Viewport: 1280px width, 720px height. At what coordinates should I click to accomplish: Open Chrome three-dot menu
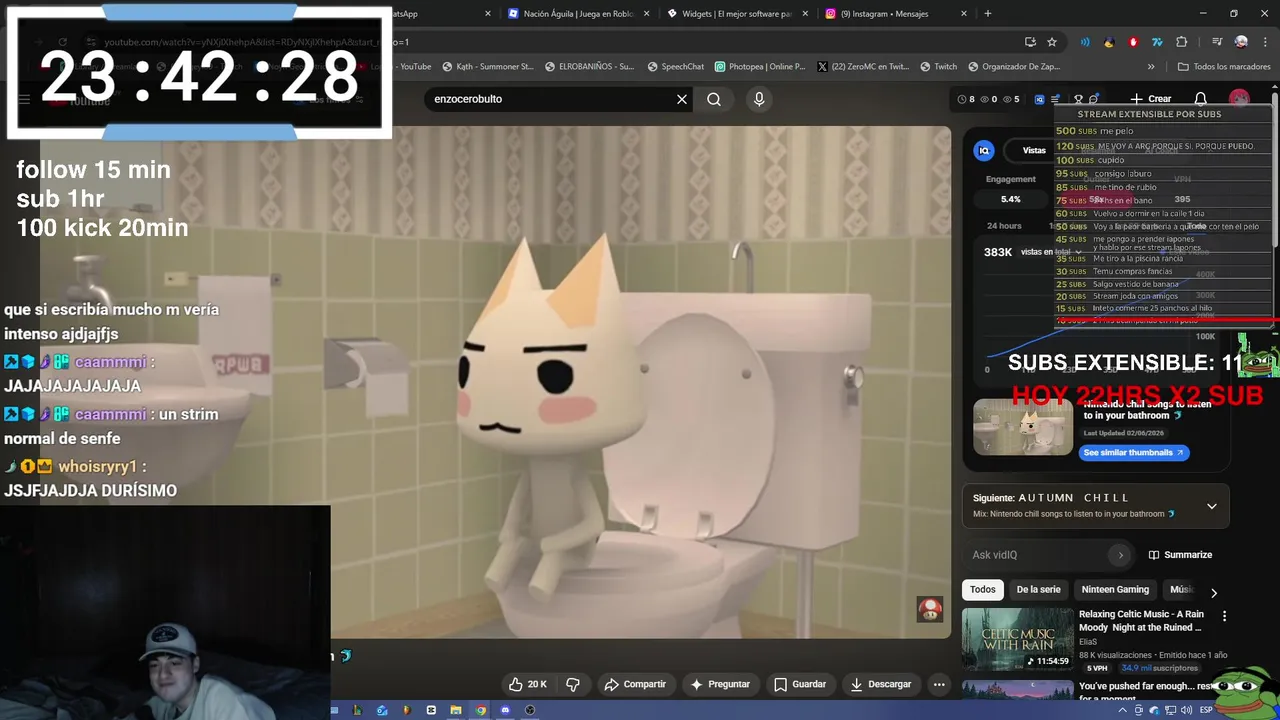[x=1263, y=42]
